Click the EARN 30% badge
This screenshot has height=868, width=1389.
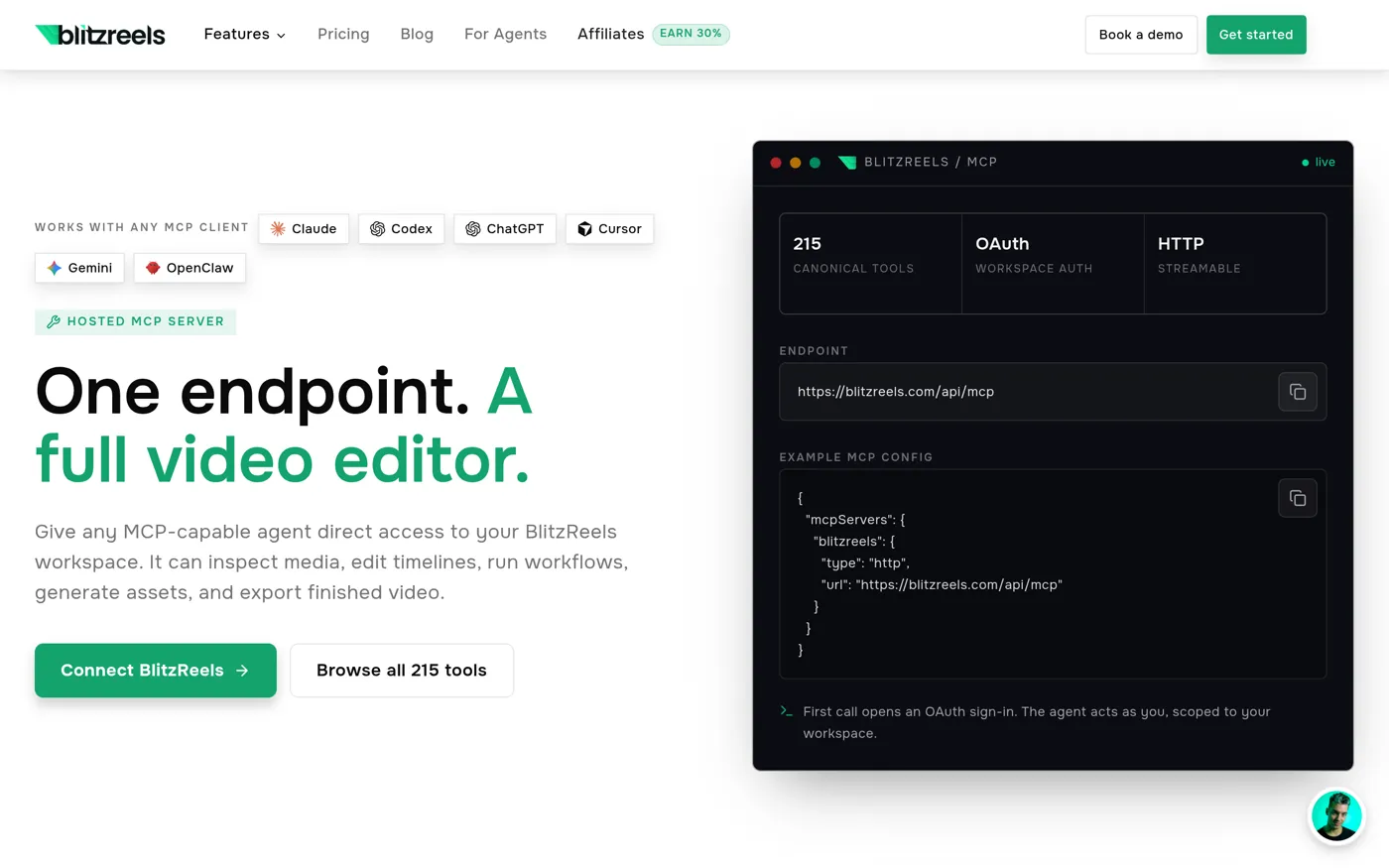[x=691, y=34]
